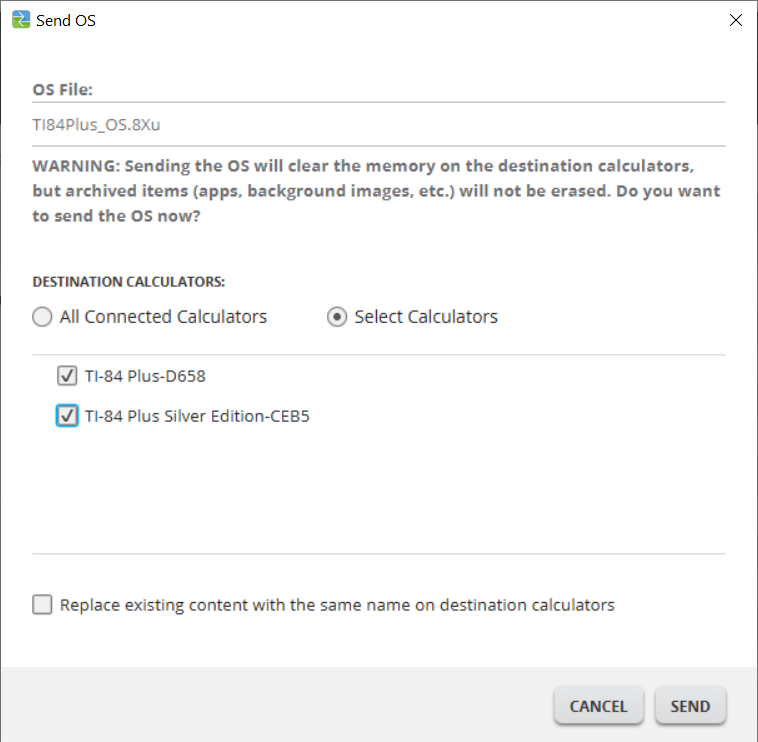The width and height of the screenshot is (758, 742).
Task: Click the 'All Connected Calculators' label text
Action: [x=163, y=317]
